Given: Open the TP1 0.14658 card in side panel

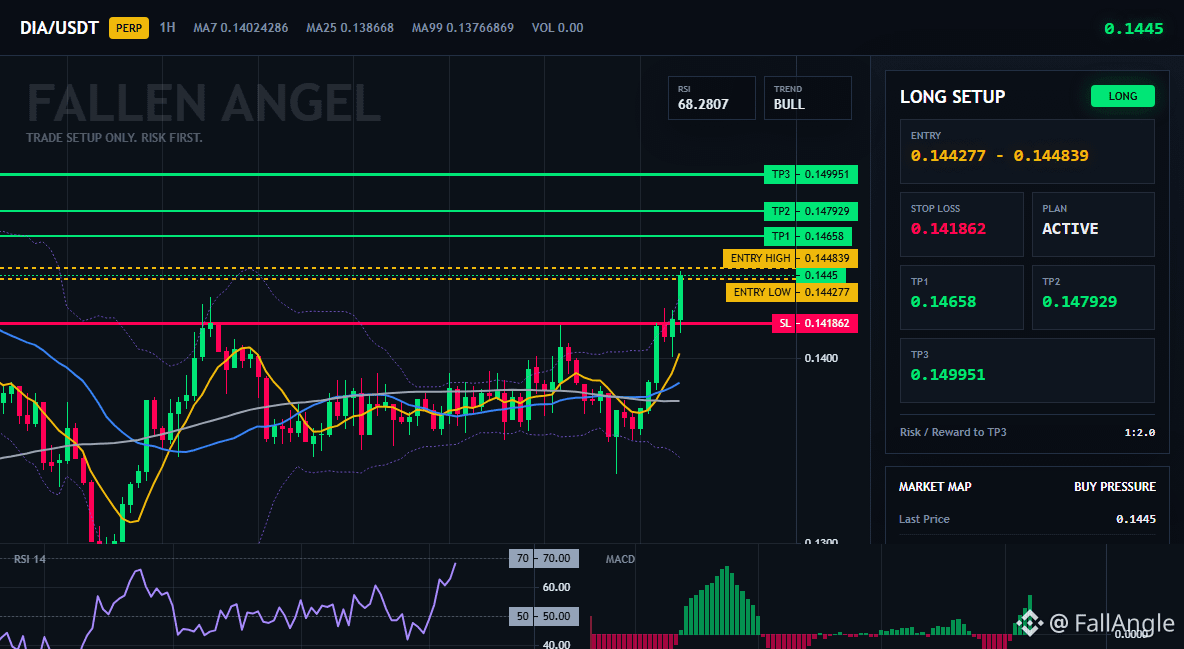Looking at the screenshot, I should click(x=961, y=297).
